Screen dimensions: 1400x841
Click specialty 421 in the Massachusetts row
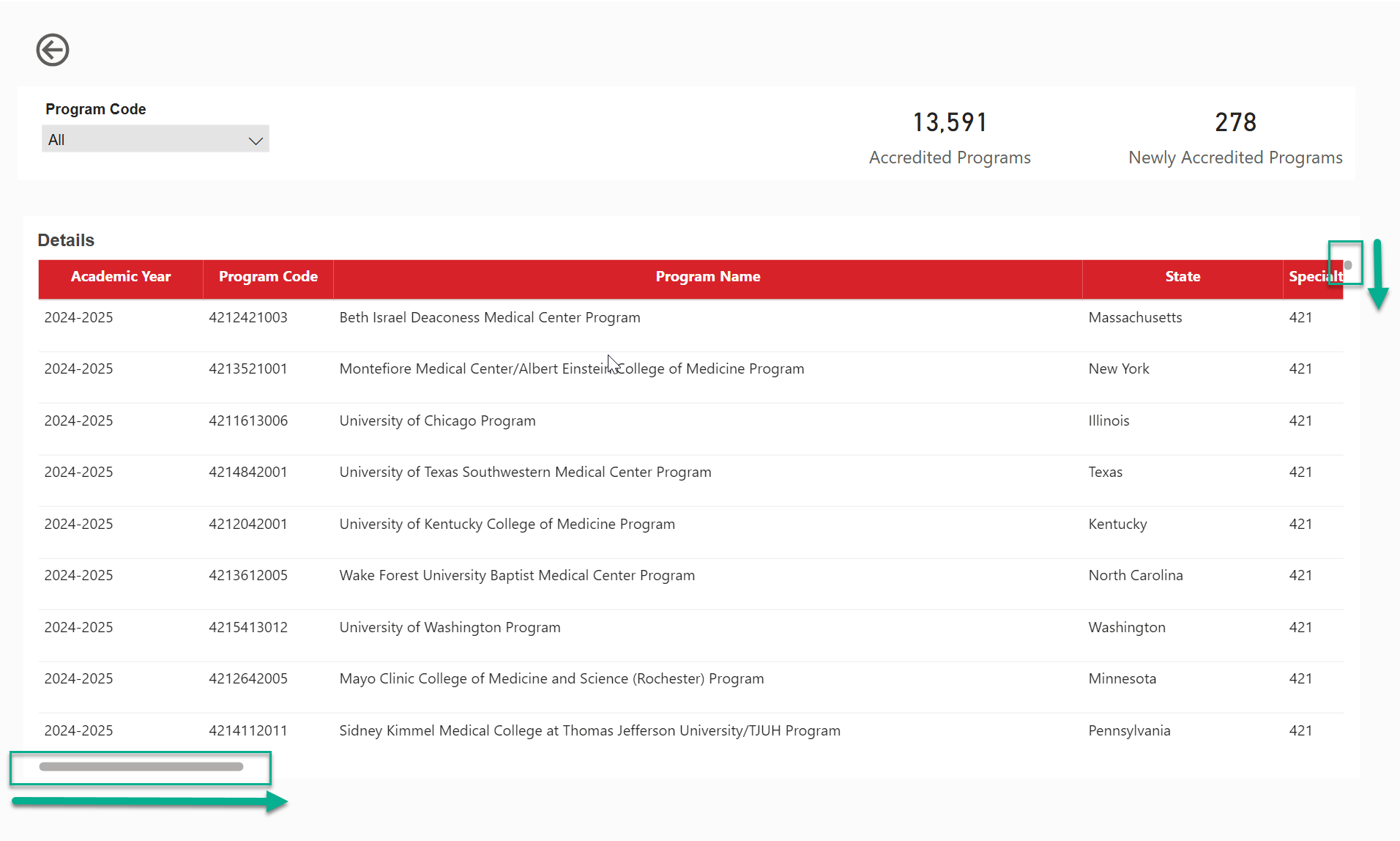pos(1300,317)
